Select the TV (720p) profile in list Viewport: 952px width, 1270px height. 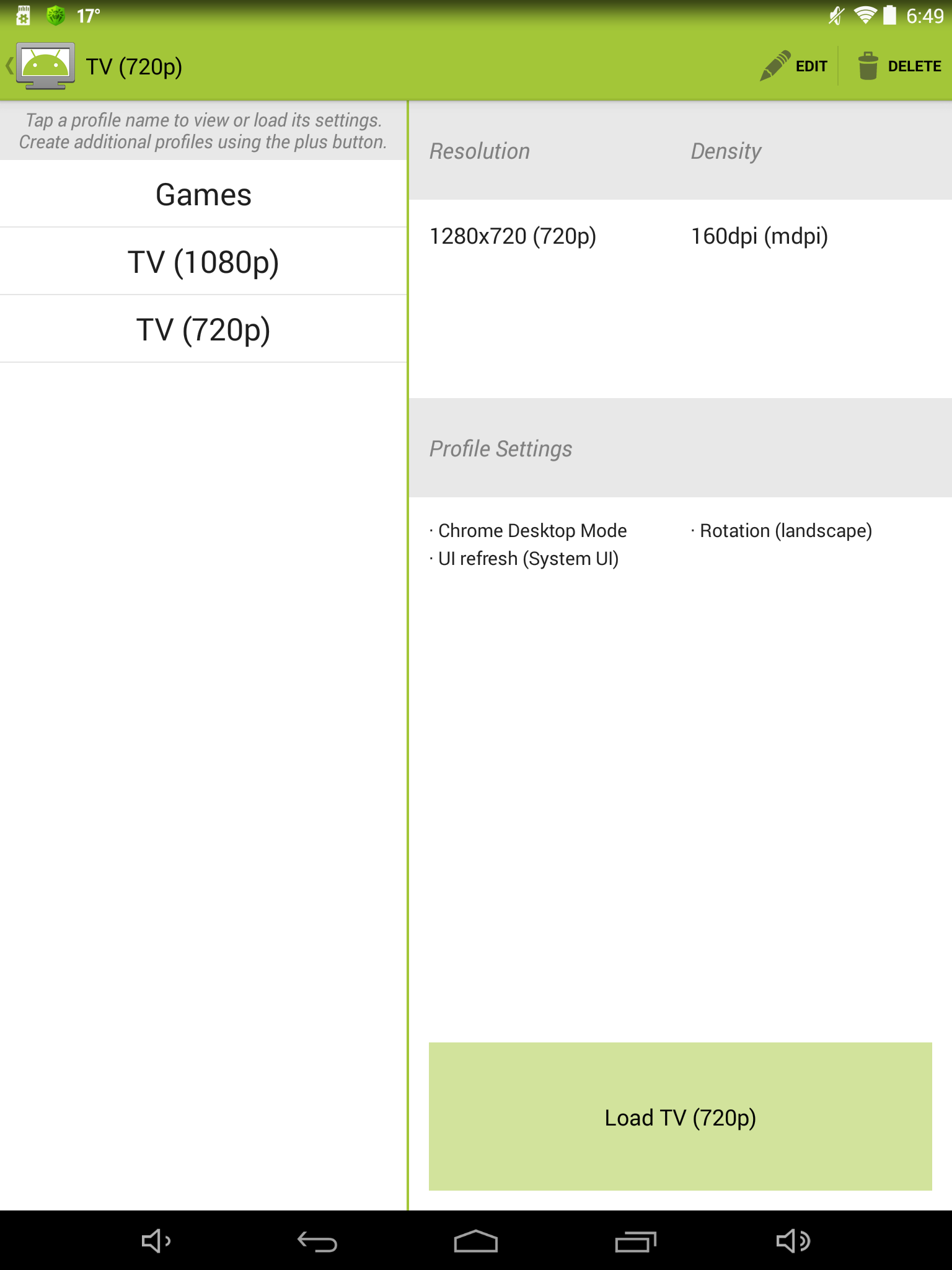point(203,329)
